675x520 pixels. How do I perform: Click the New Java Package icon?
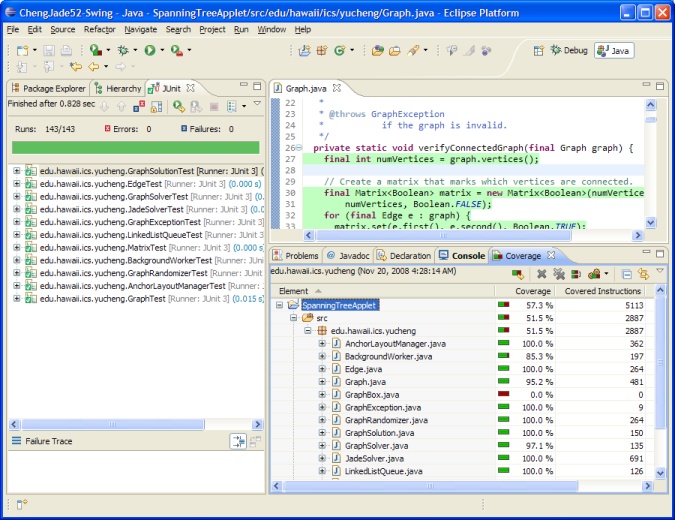click(322, 51)
